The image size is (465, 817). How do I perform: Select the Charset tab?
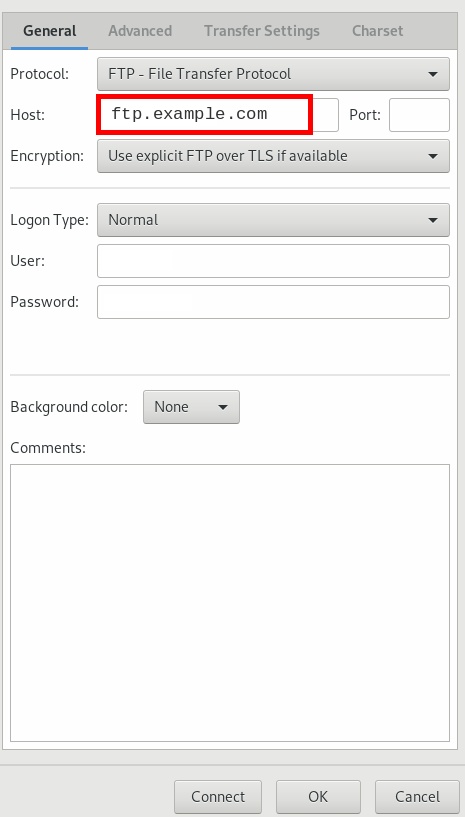(x=377, y=31)
